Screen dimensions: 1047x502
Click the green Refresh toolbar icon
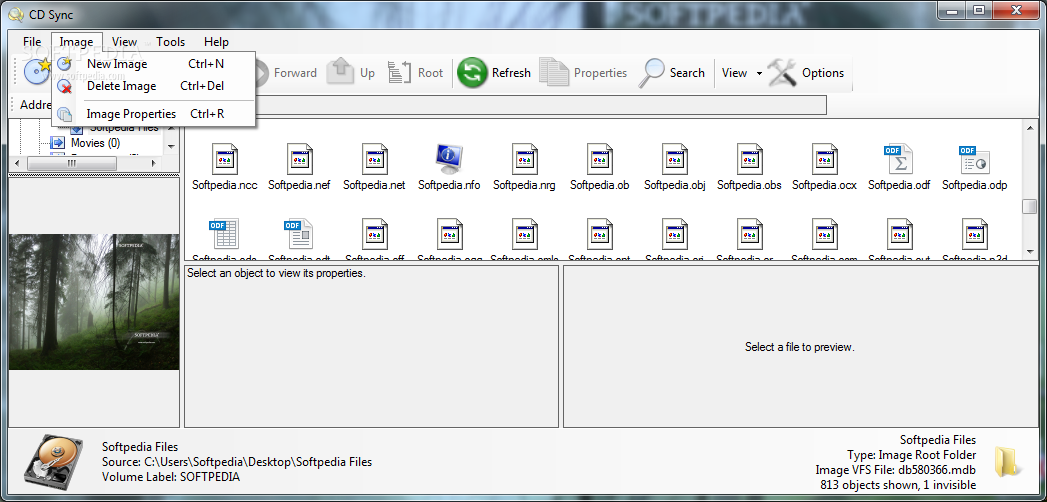(472, 73)
